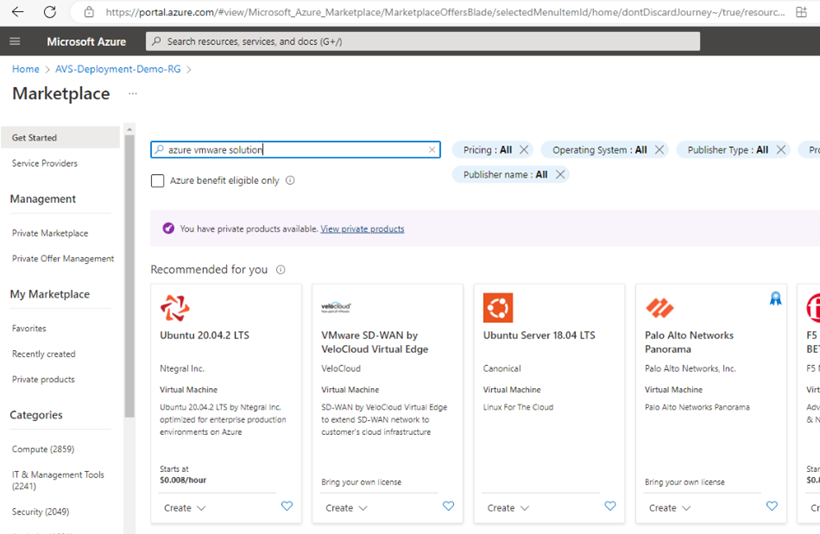Click the browser back arrow
This screenshot has height=534, width=820.
[18, 12]
